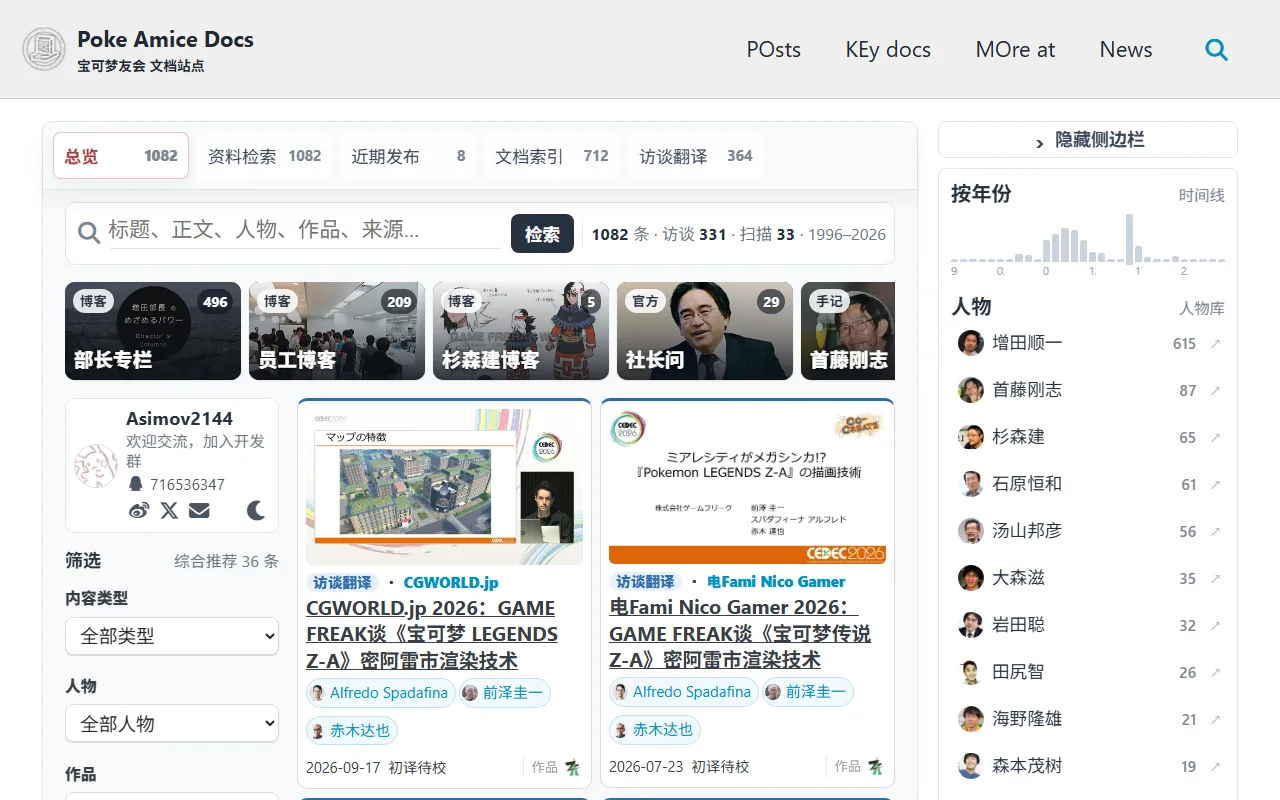Open external link arrow for 杉森建
The height and width of the screenshot is (800, 1280).
[x=1215, y=437]
